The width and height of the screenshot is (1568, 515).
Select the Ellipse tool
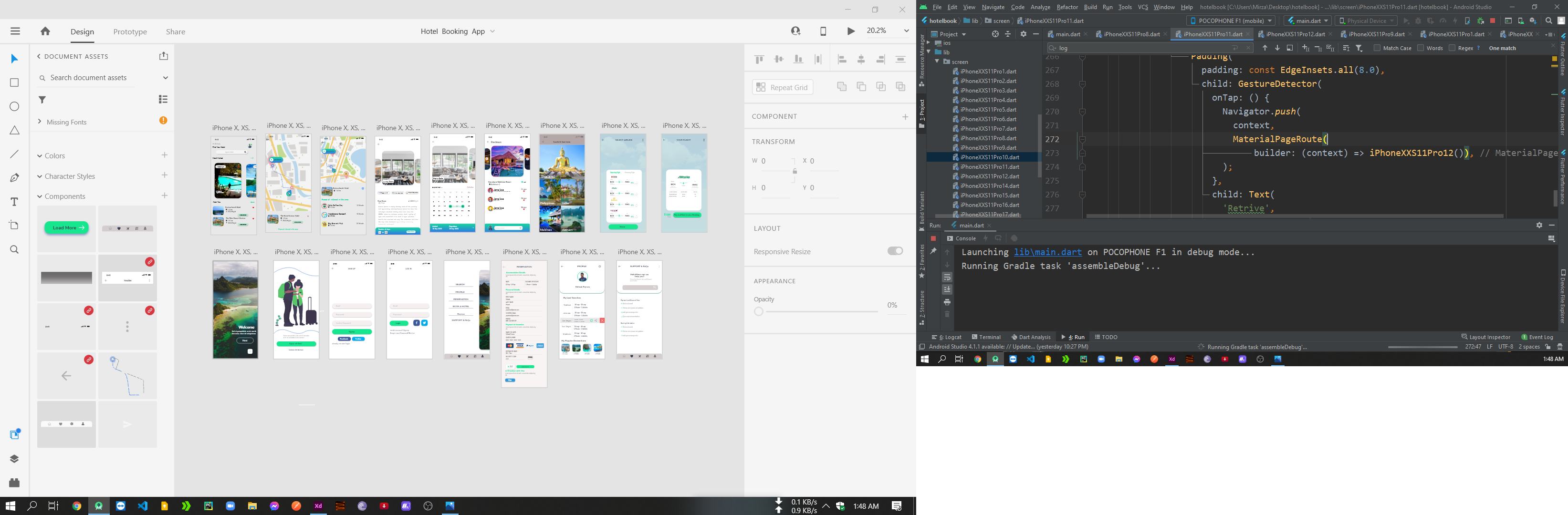(15, 106)
